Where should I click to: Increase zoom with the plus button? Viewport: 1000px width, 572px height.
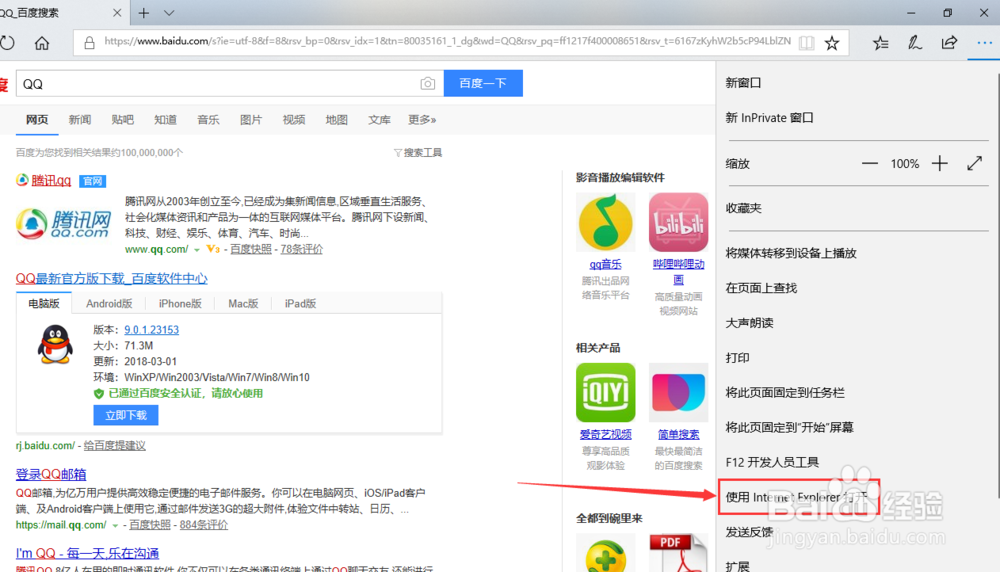pos(939,163)
